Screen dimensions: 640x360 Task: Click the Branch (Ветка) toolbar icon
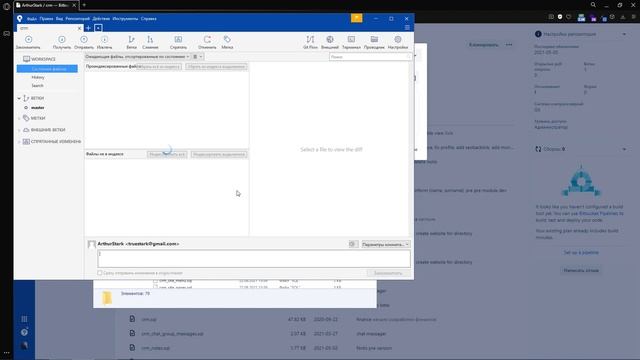[131, 40]
